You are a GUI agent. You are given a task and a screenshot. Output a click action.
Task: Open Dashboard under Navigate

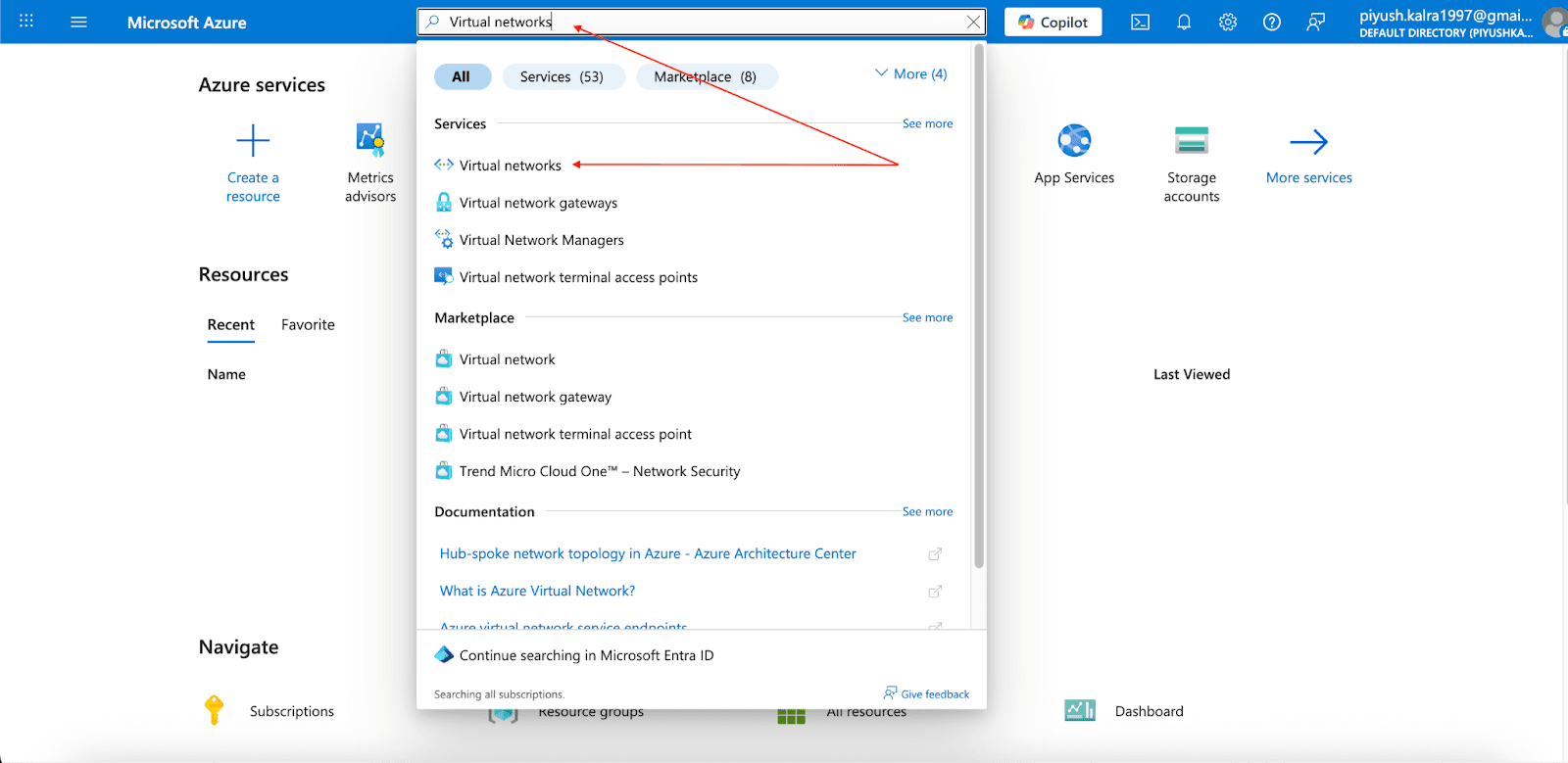[1150, 711]
